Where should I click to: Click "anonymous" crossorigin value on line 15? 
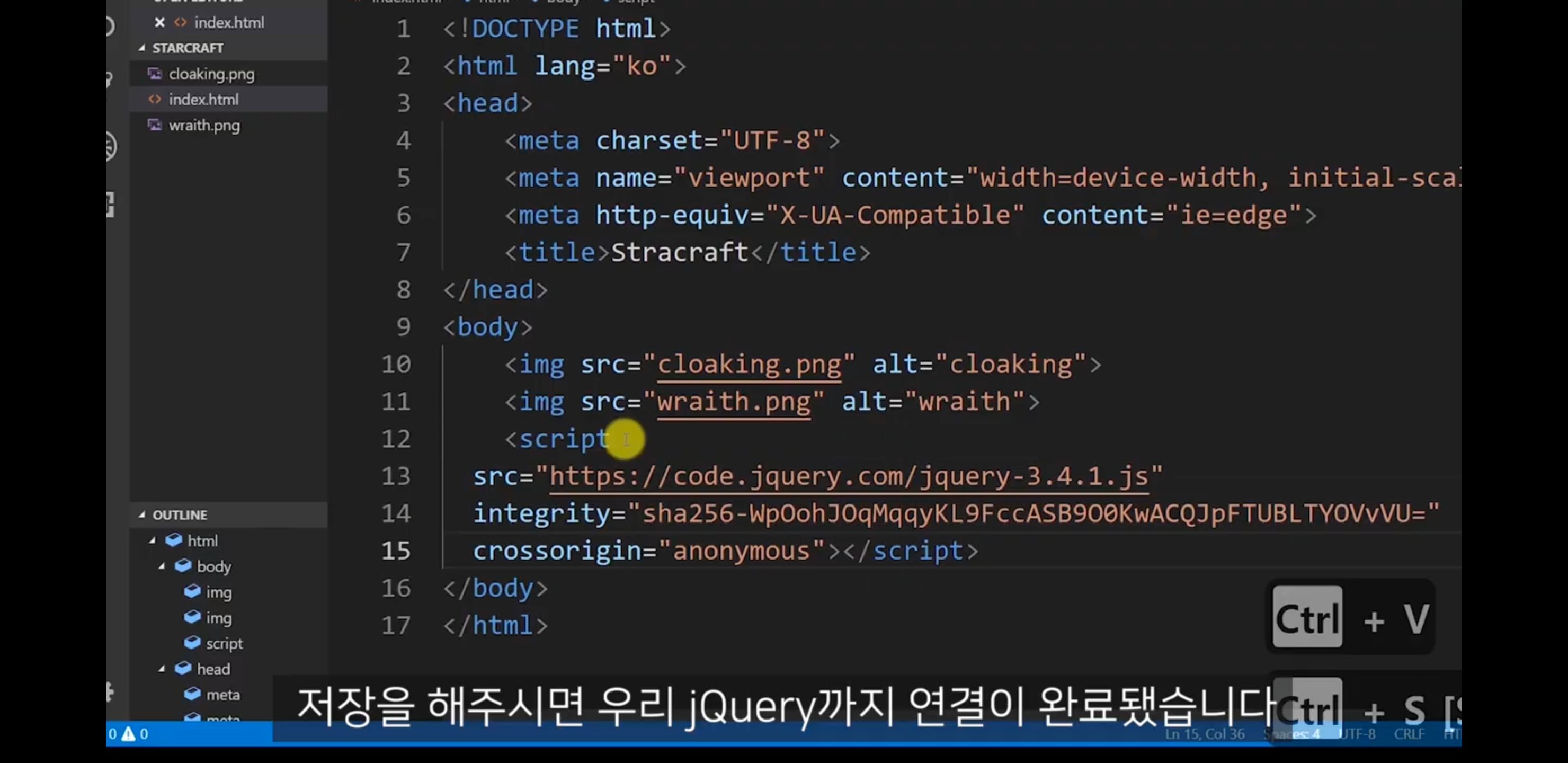[x=742, y=551]
